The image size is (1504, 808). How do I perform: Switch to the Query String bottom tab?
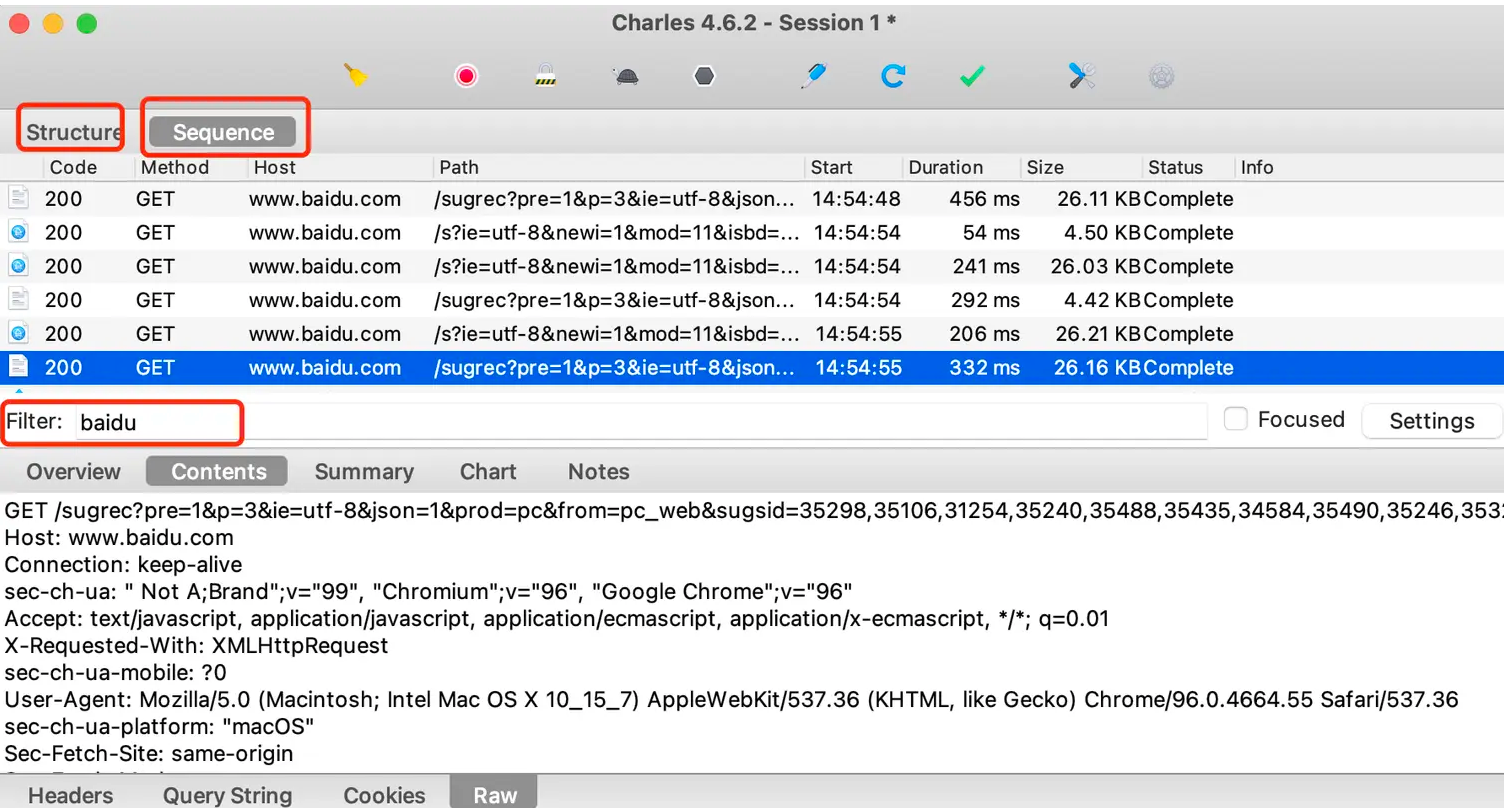click(x=227, y=795)
